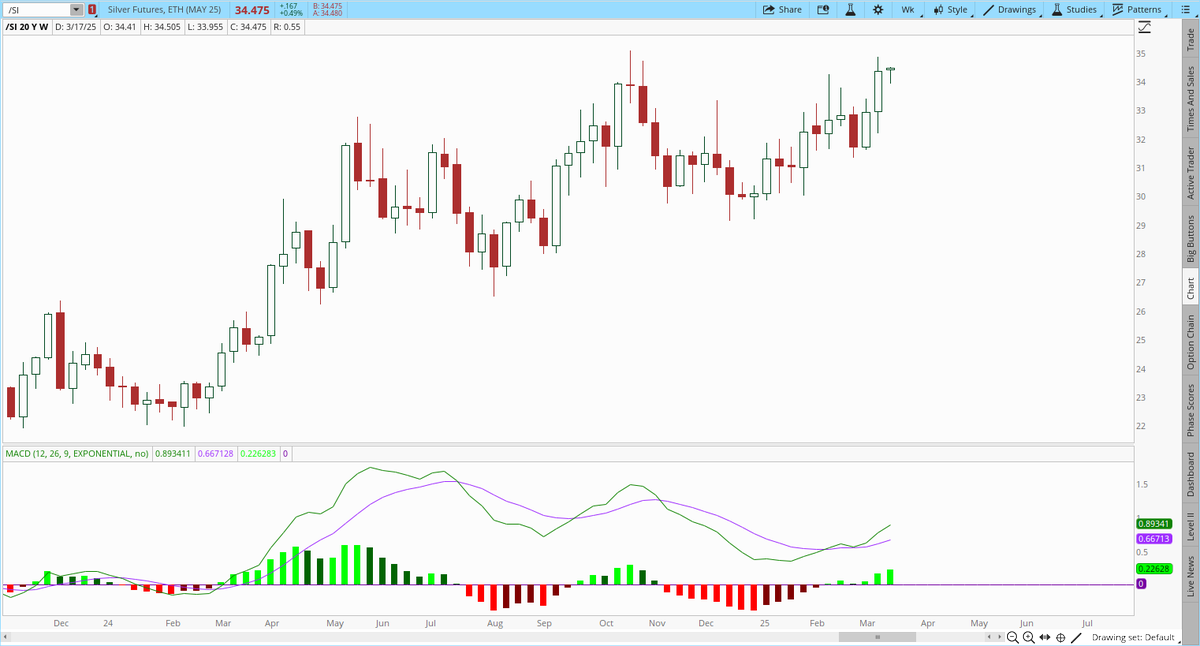Open chart settings gear icon
The width and height of the screenshot is (1200, 646).
877,9
